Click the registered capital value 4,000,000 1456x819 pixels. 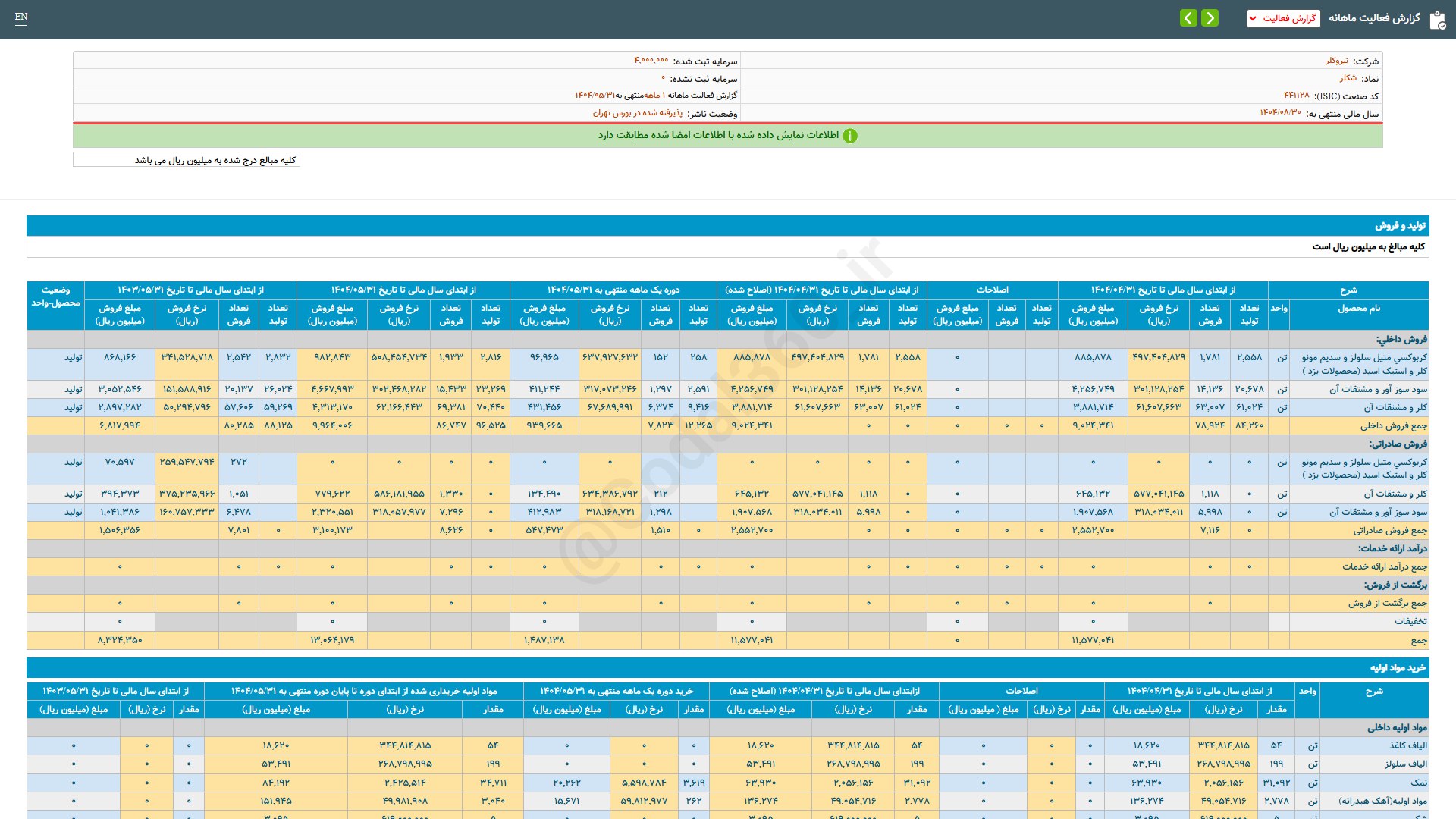coord(651,61)
